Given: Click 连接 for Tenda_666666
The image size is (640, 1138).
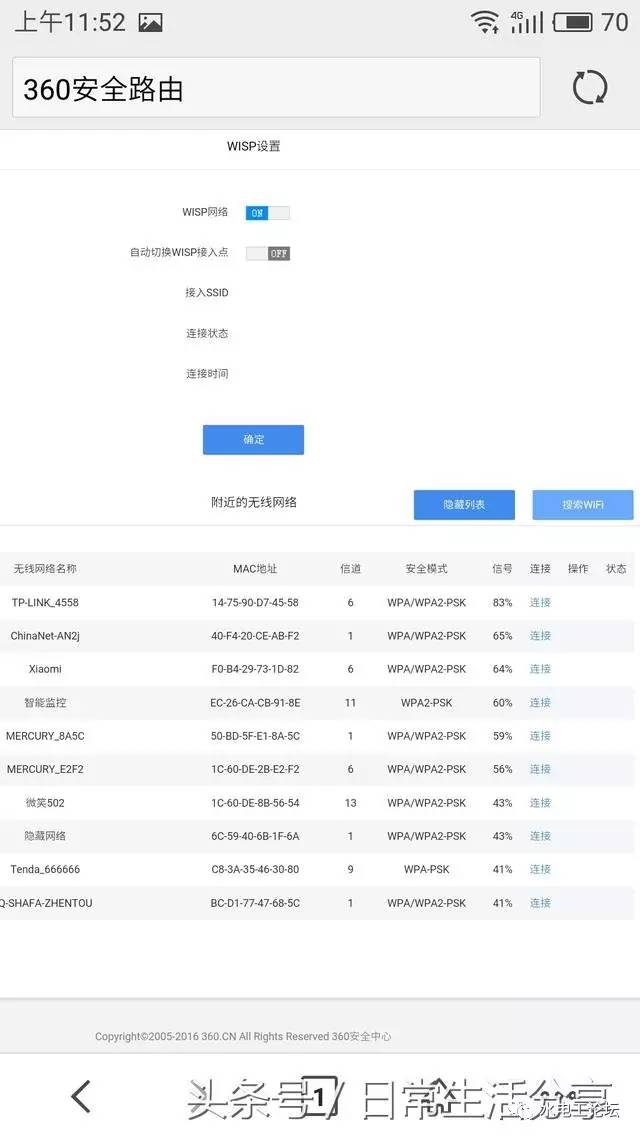Looking at the screenshot, I should [540, 870].
